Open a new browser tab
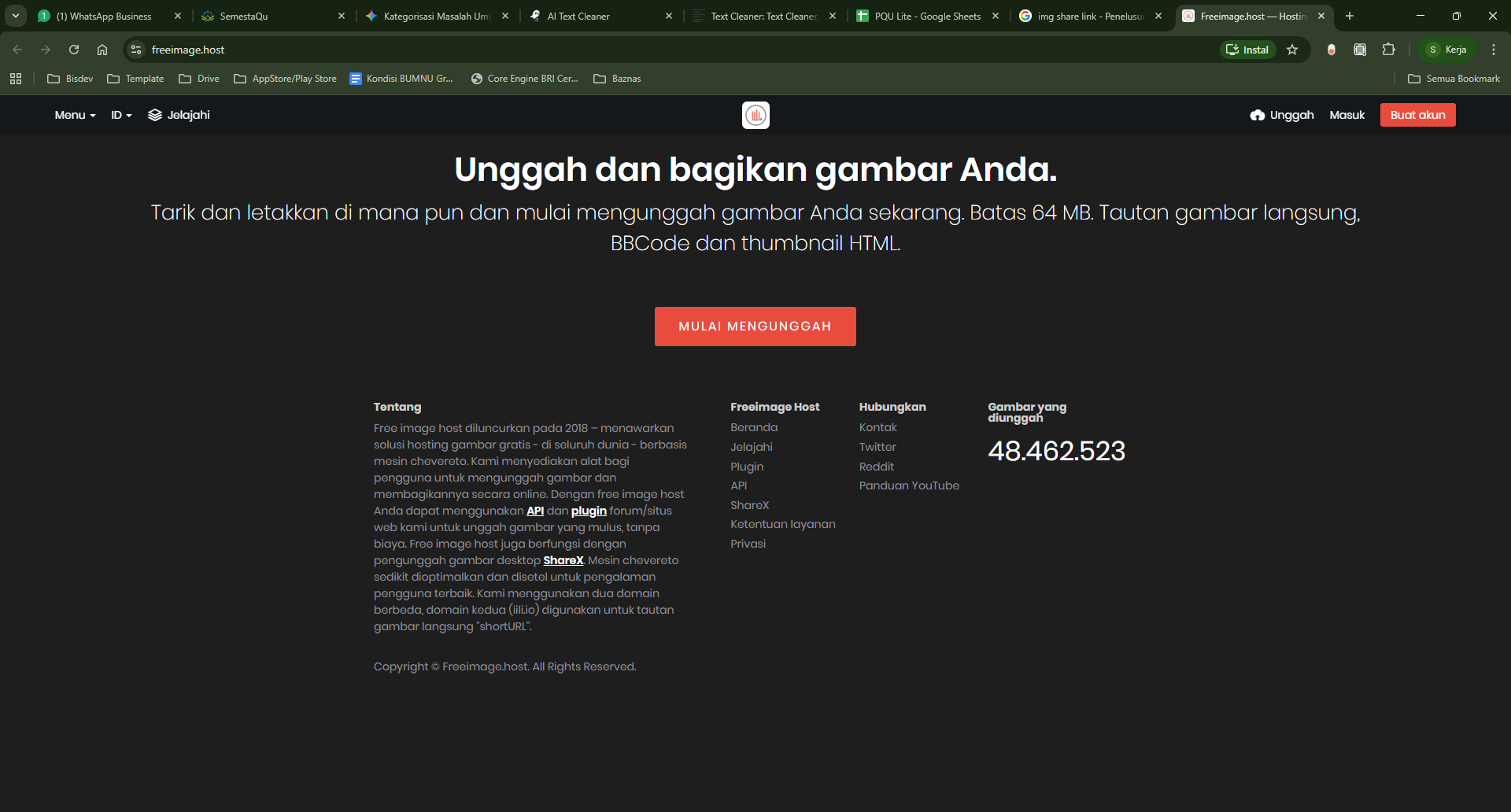Viewport: 1511px width, 812px height. (1350, 16)
